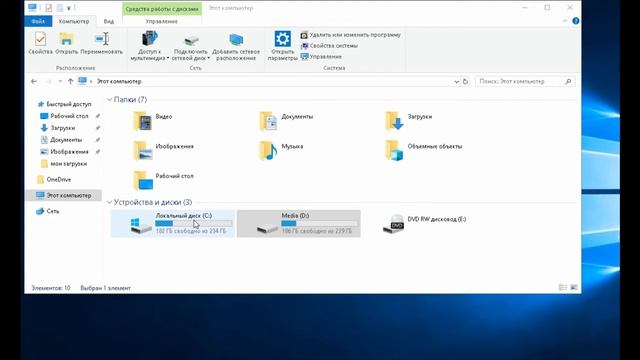Select Сеть in navigation pane
This screenshot has height=360, width=640.
point(48,211)
